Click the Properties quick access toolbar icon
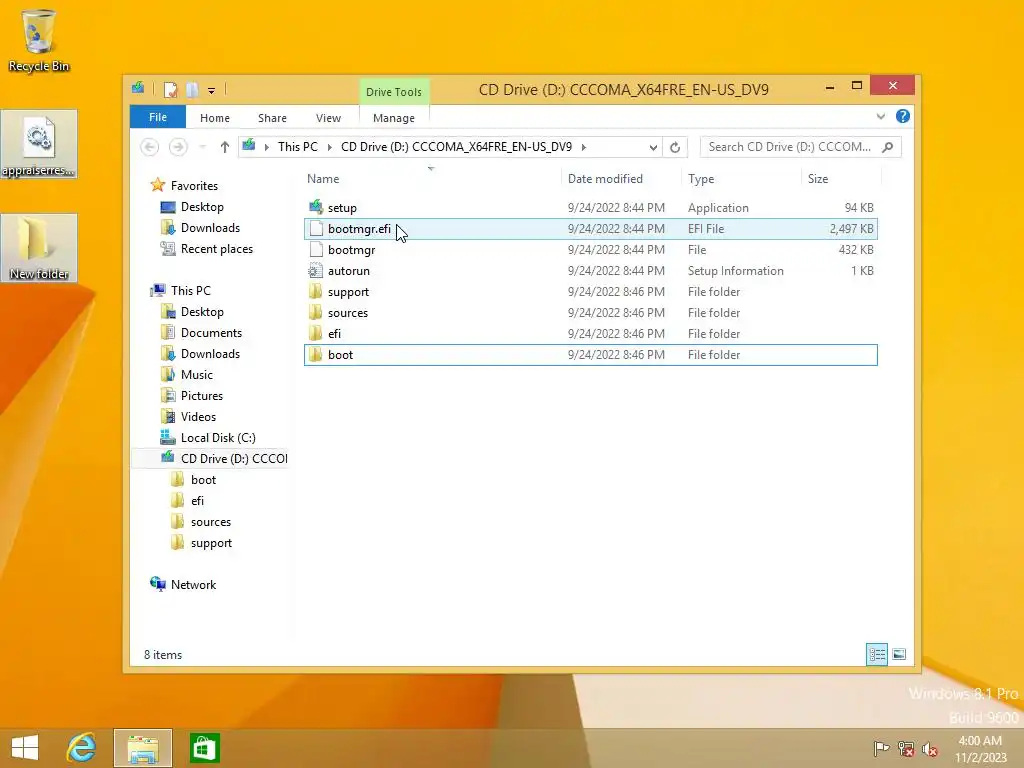 [x=170, y=89]
